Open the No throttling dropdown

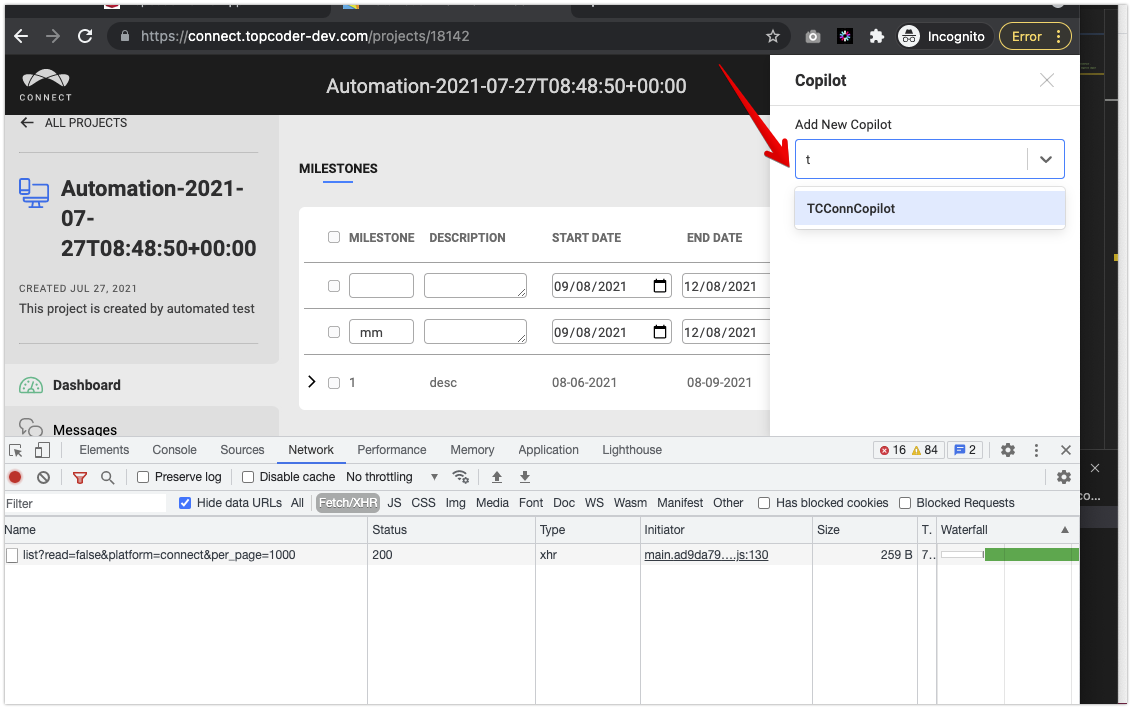[x=390, y=477]
